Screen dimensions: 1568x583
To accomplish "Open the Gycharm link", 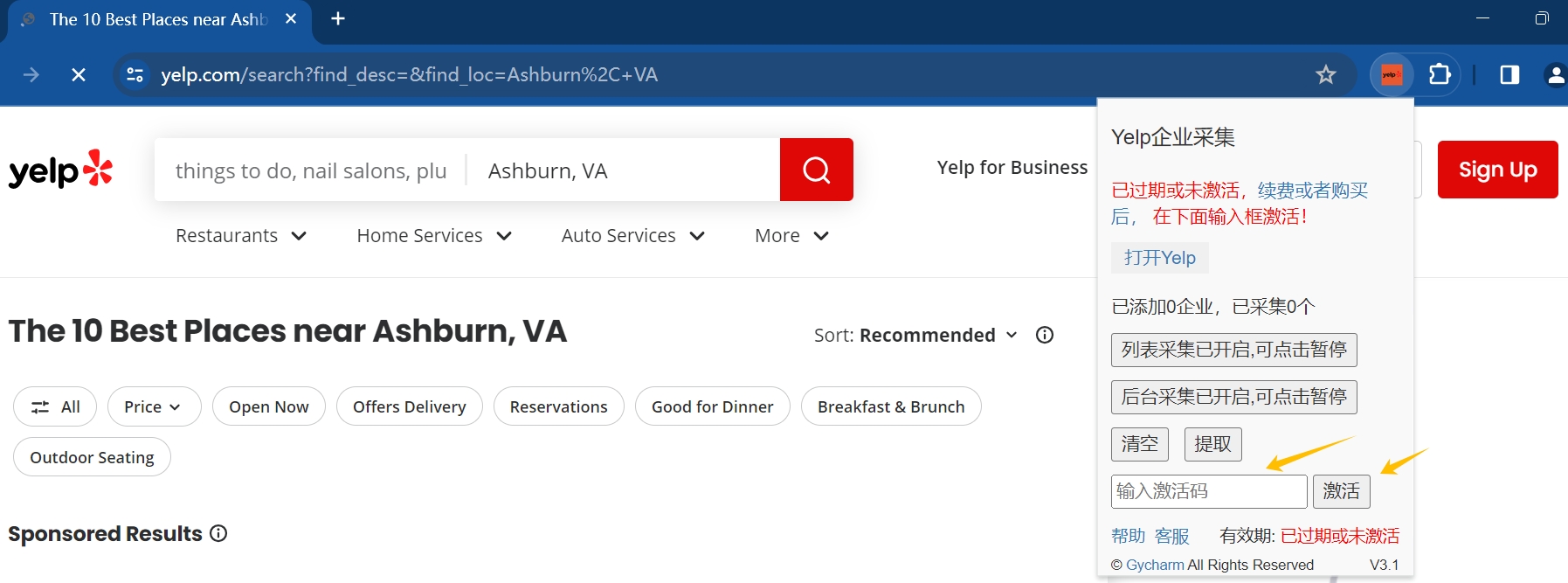I will (x=1155, y=565).
